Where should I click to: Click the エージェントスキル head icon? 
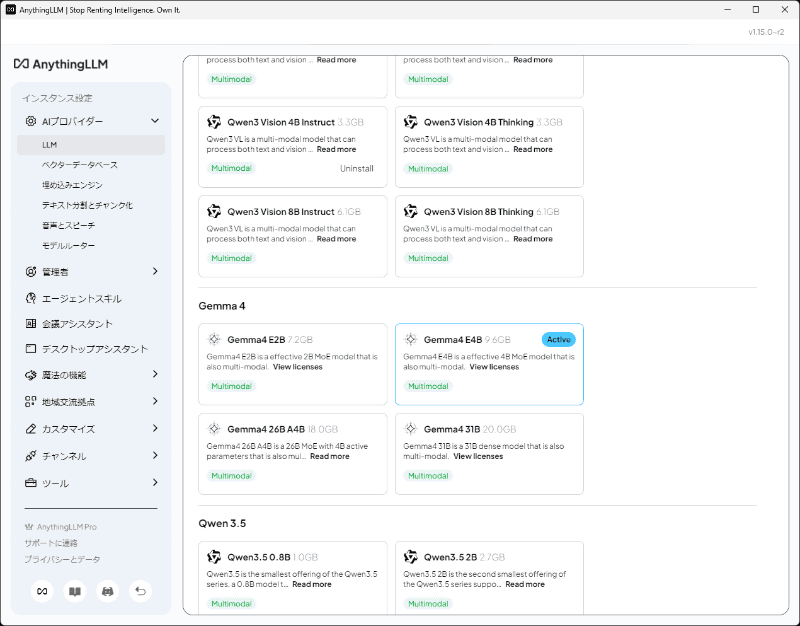(31, 298)
